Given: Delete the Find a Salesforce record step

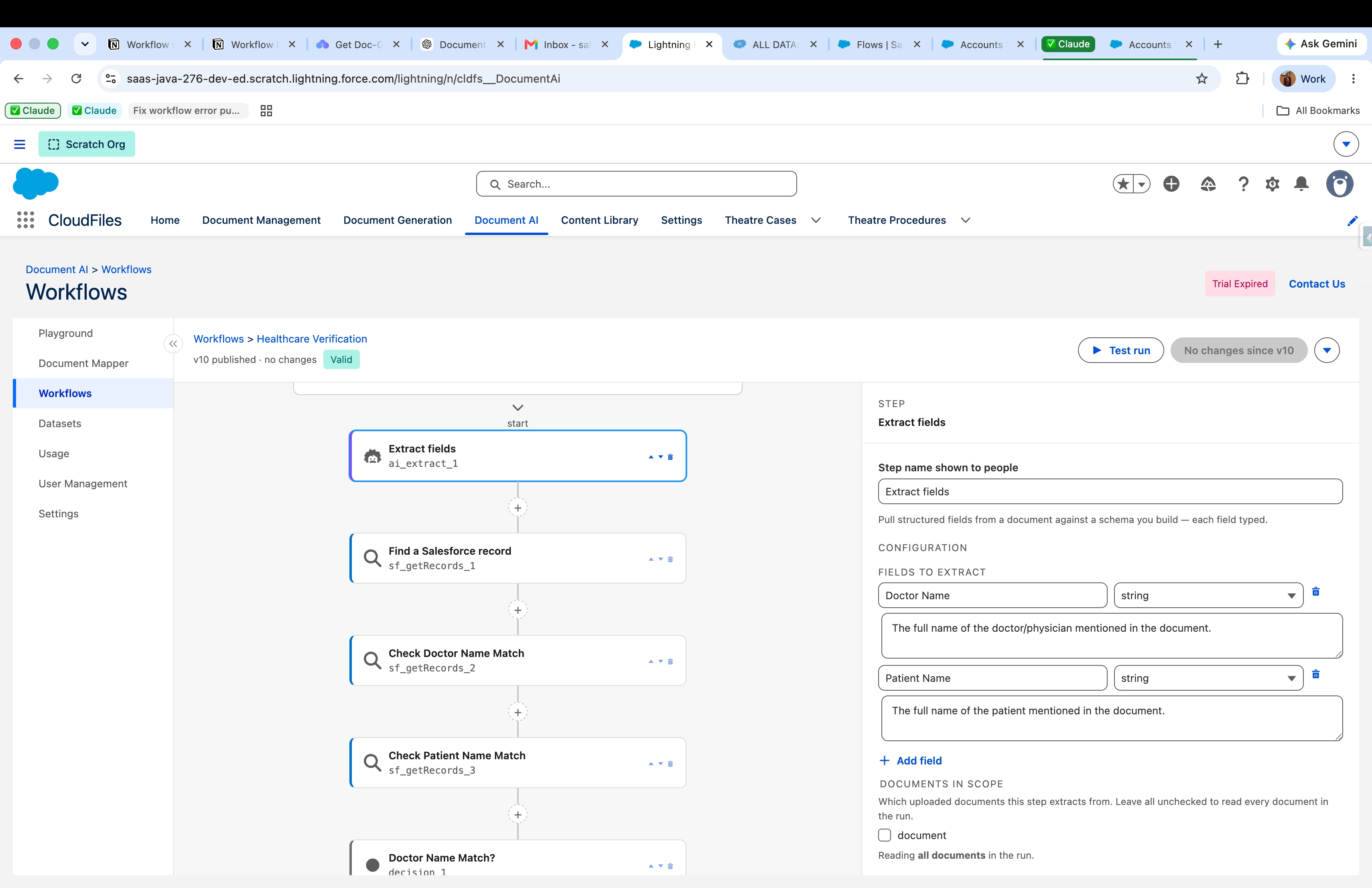Looking at the screenshot, I should pyautogui.click(x=670, y=559).
